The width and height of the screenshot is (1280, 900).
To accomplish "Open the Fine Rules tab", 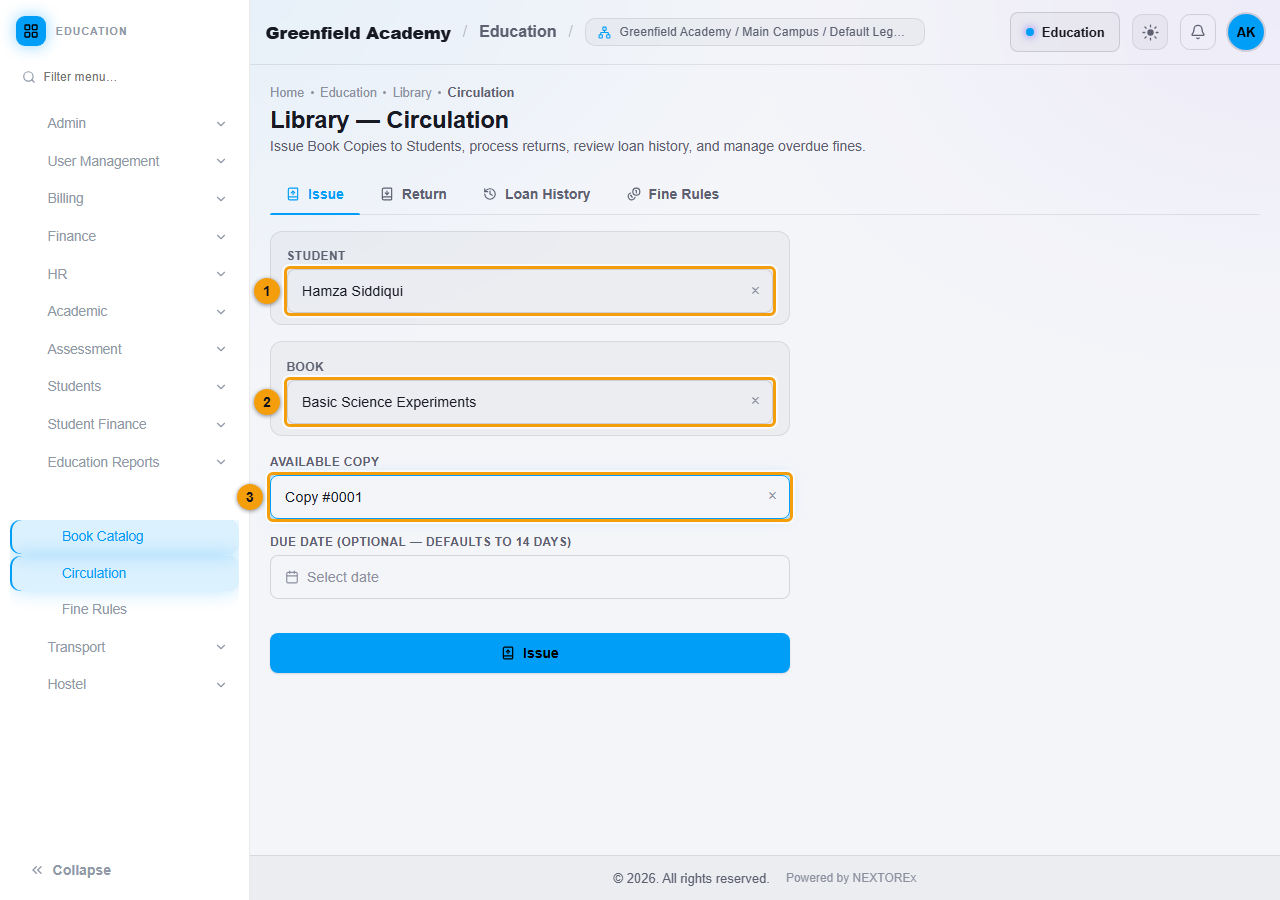I will [x=673, y=194].
